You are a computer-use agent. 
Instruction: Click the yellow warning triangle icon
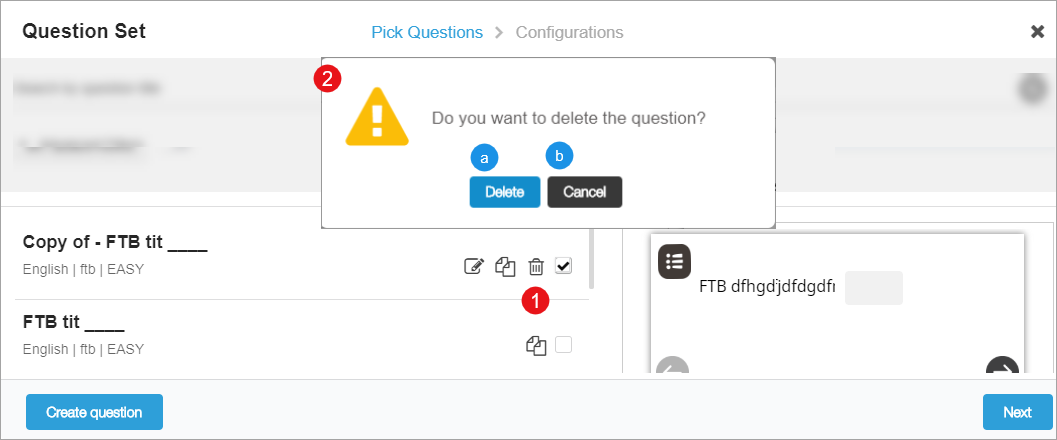[377, 118]
